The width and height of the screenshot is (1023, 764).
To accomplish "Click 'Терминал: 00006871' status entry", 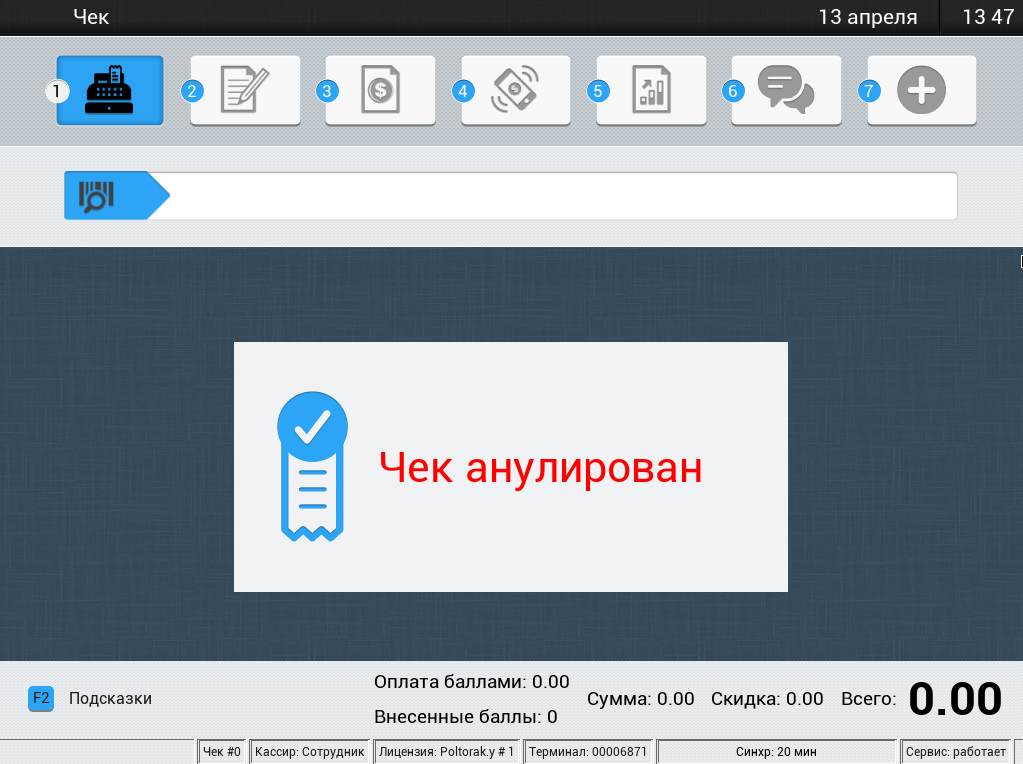I will click(x=588, y=752).
